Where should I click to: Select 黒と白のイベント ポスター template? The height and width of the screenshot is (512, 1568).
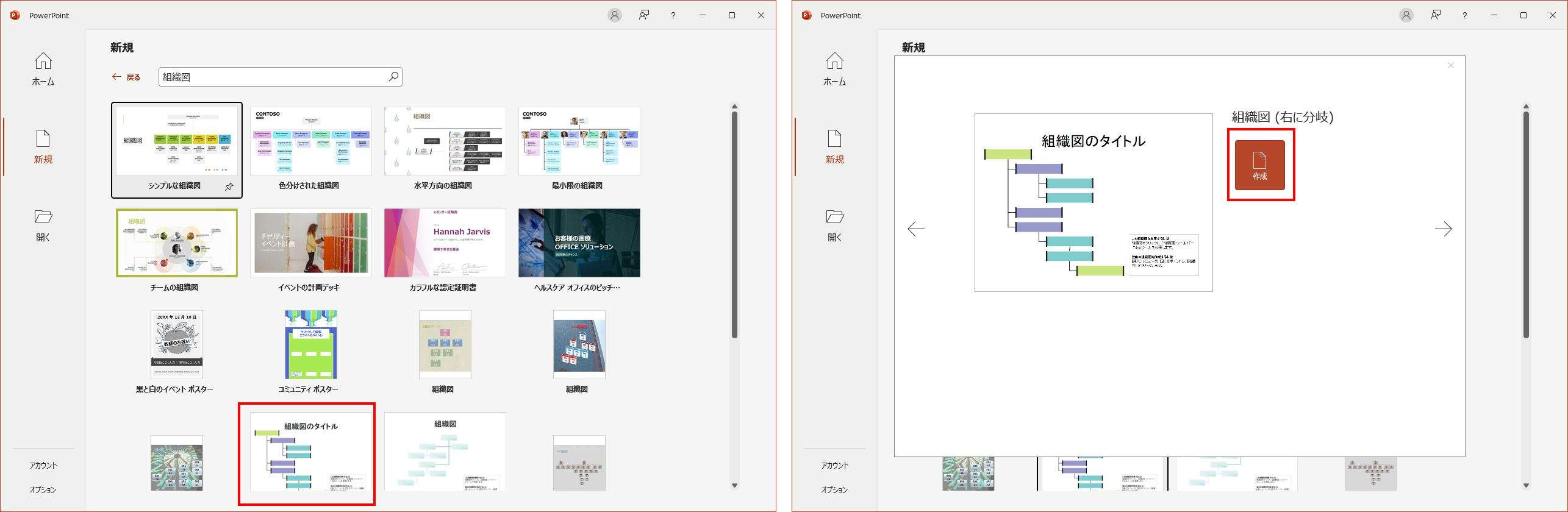(177, 344)
